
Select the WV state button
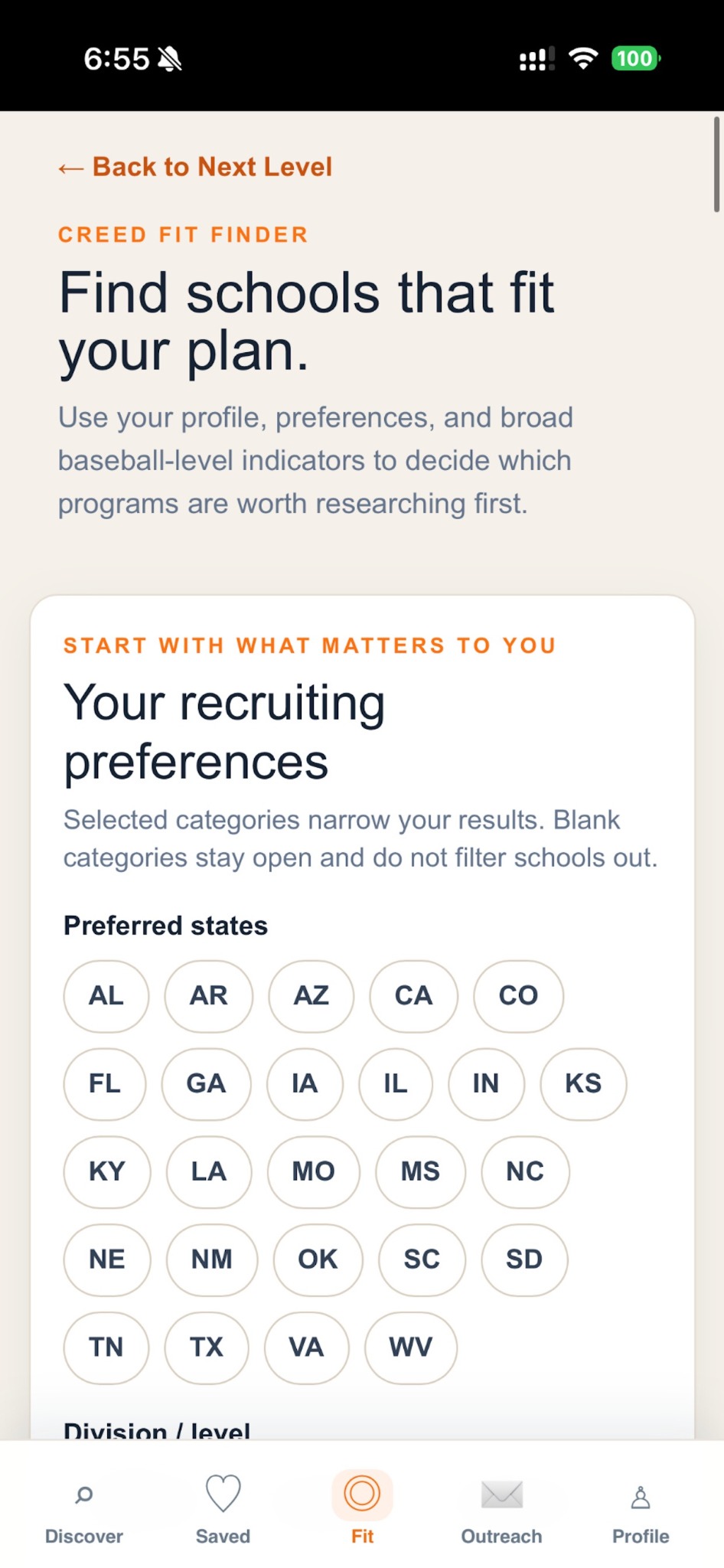(x=411, y=1347)
